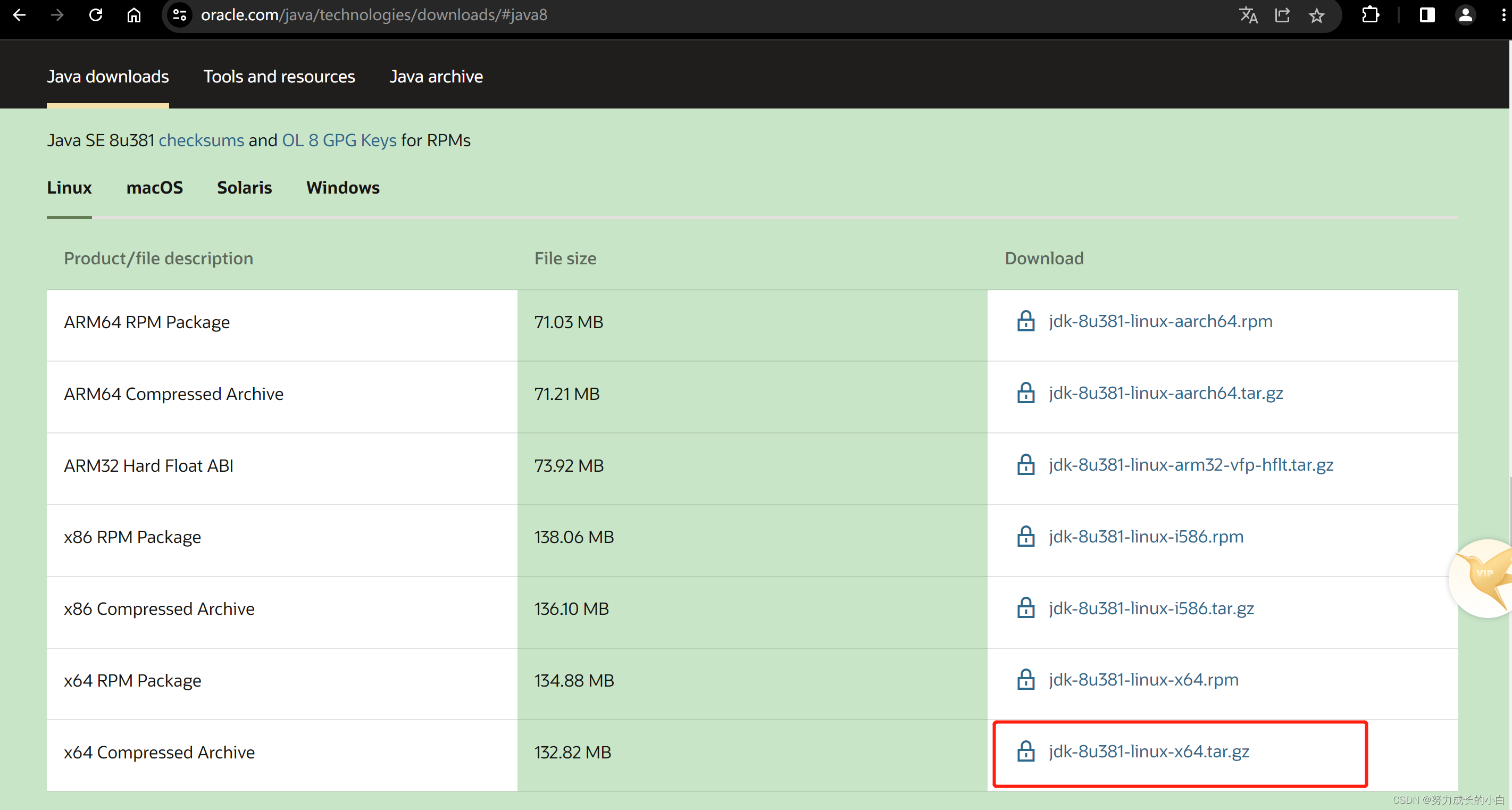Screen dimensions: 1512x810
Task: Select the x64 RPM Package cell
Action: coord(282,683)
